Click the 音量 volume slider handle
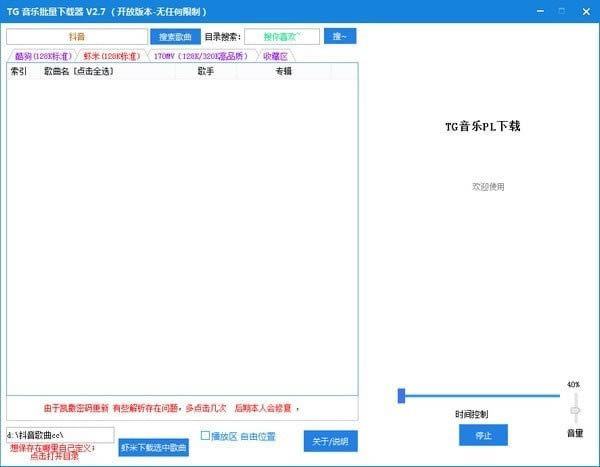Screen dimensions: 600x467 575,410
